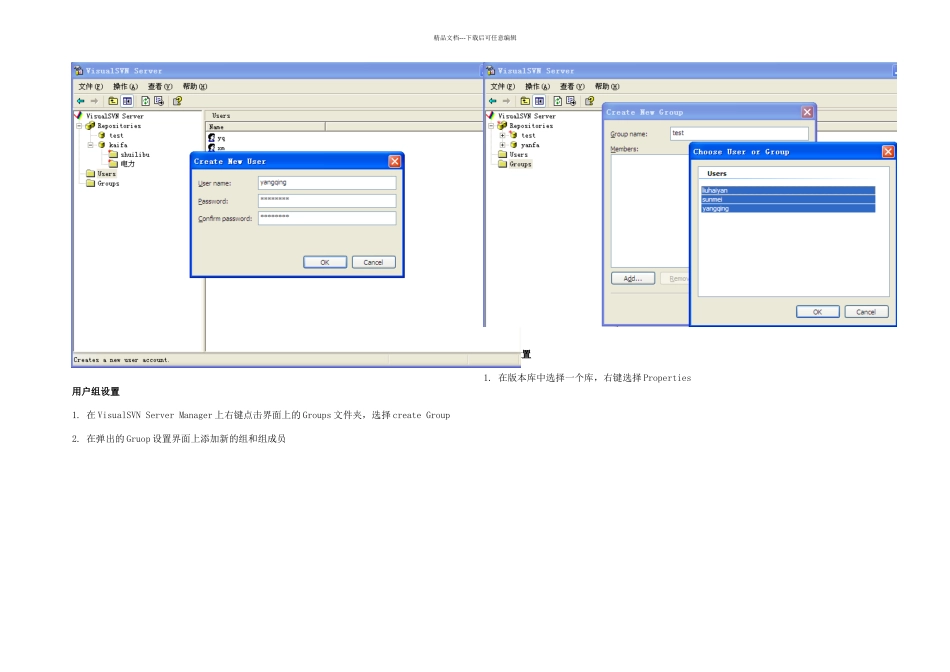Image resolution: width=950 pixels, height=672 pixels.
Task: Open 查看 menu in the Create New Group window
Action: click(x=572, y=87)
